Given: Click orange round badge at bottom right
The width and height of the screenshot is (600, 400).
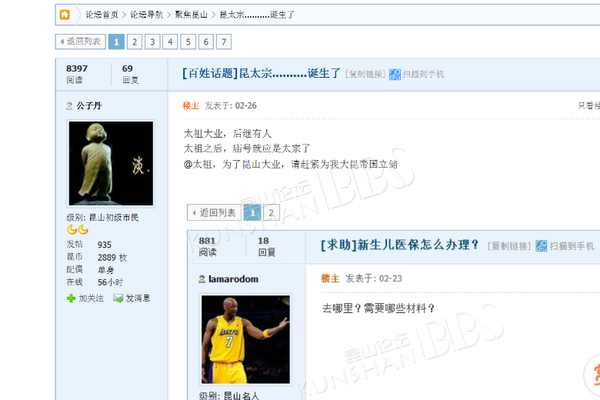Looking at the screenshot, I should pyautogui.click(x=592, y=374).
